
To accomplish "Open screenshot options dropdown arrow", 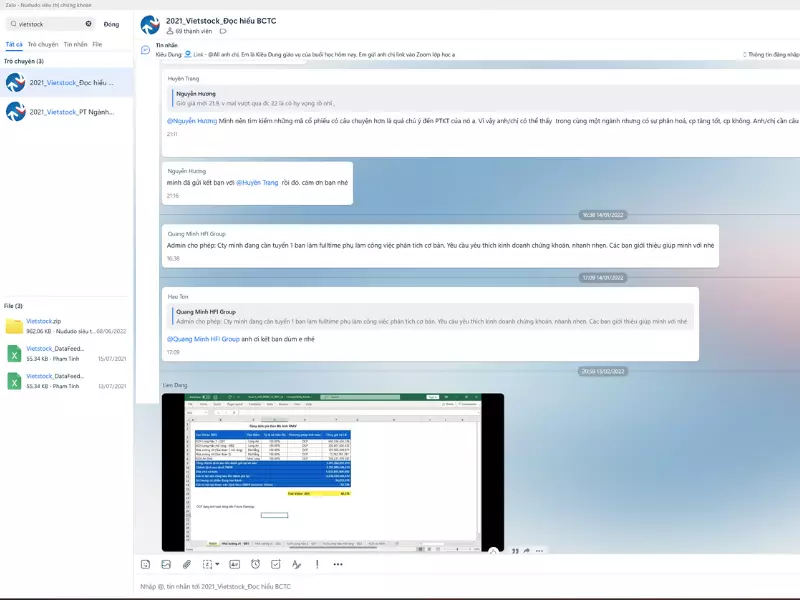I will 217,564.
